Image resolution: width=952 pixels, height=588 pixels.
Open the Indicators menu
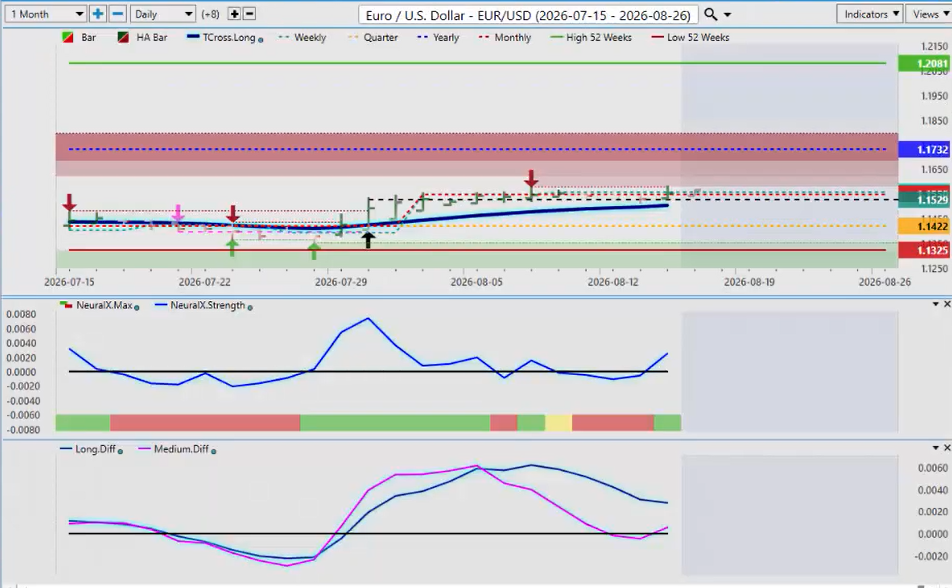871,14
